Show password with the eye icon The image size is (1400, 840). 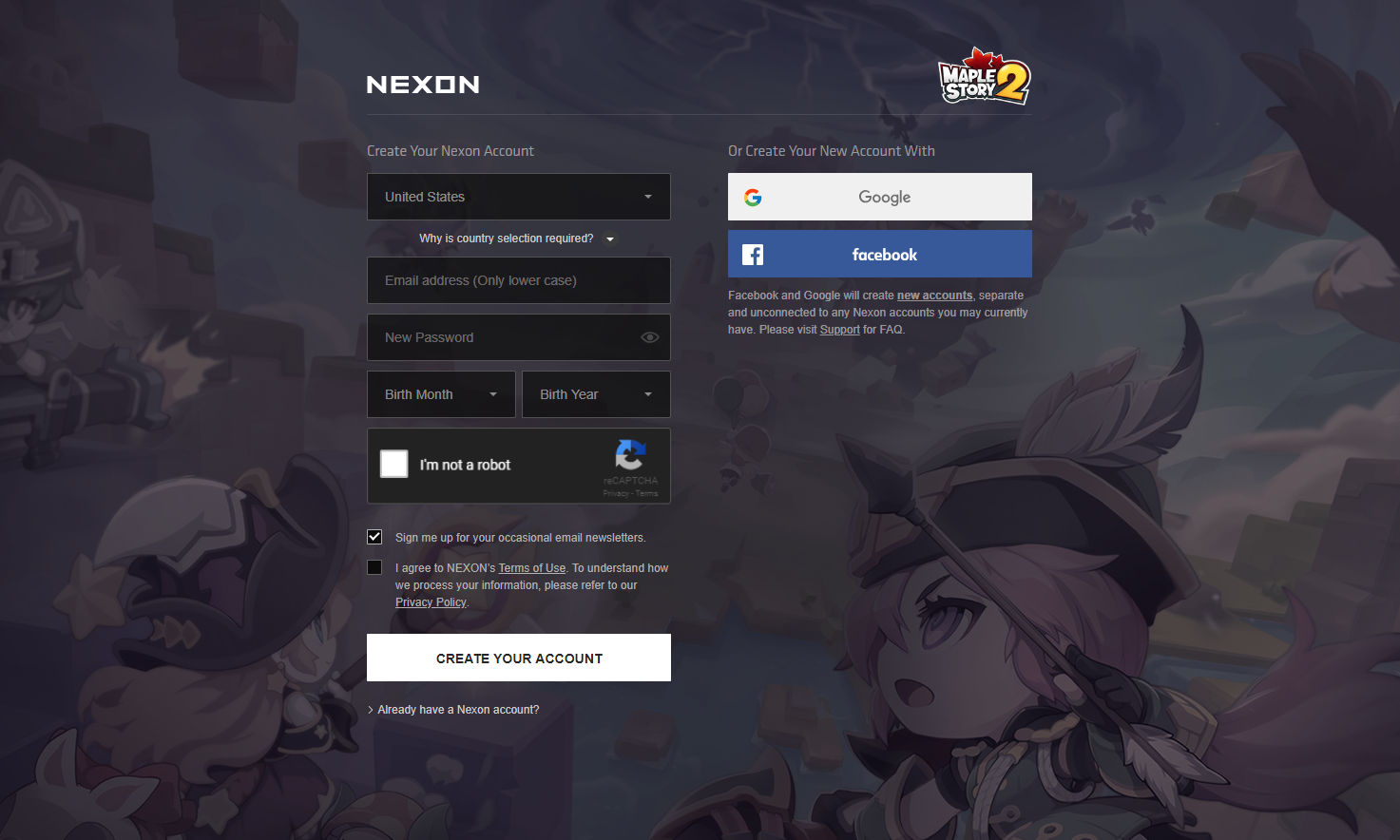coord(650,337)
